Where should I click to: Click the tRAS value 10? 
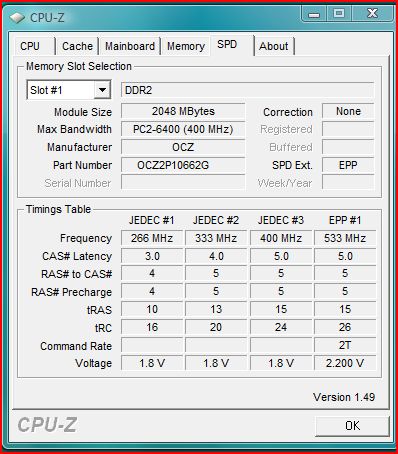tap(152, 309)
